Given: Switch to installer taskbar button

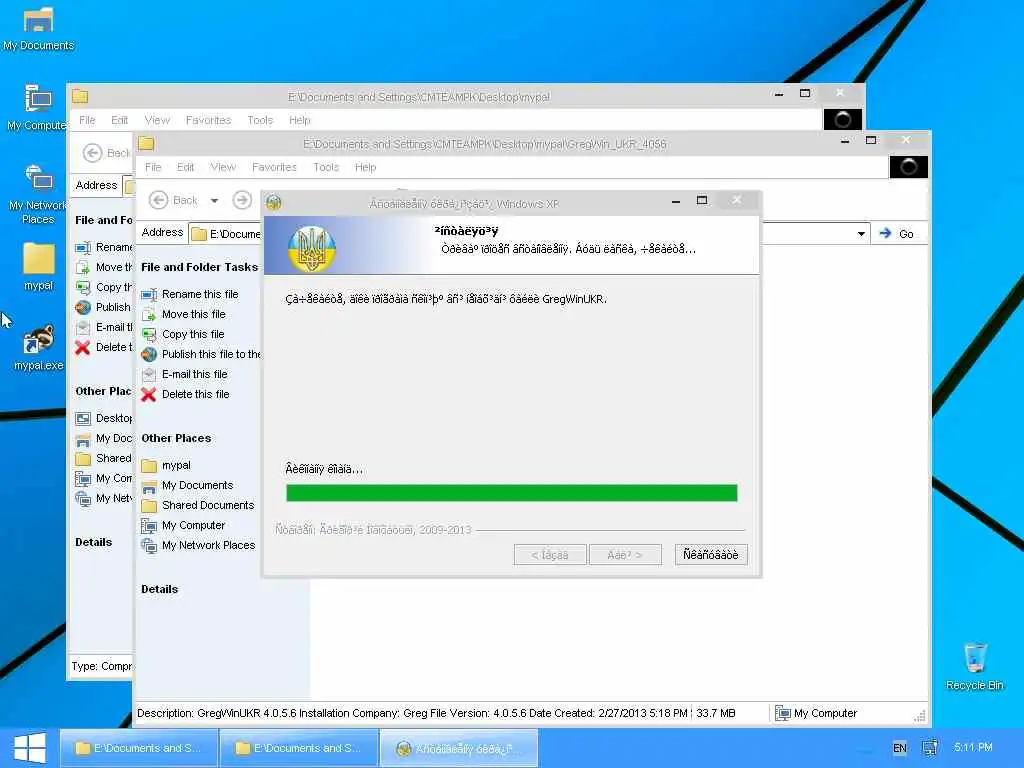Looking at the screenshot, I should (458, 748).
